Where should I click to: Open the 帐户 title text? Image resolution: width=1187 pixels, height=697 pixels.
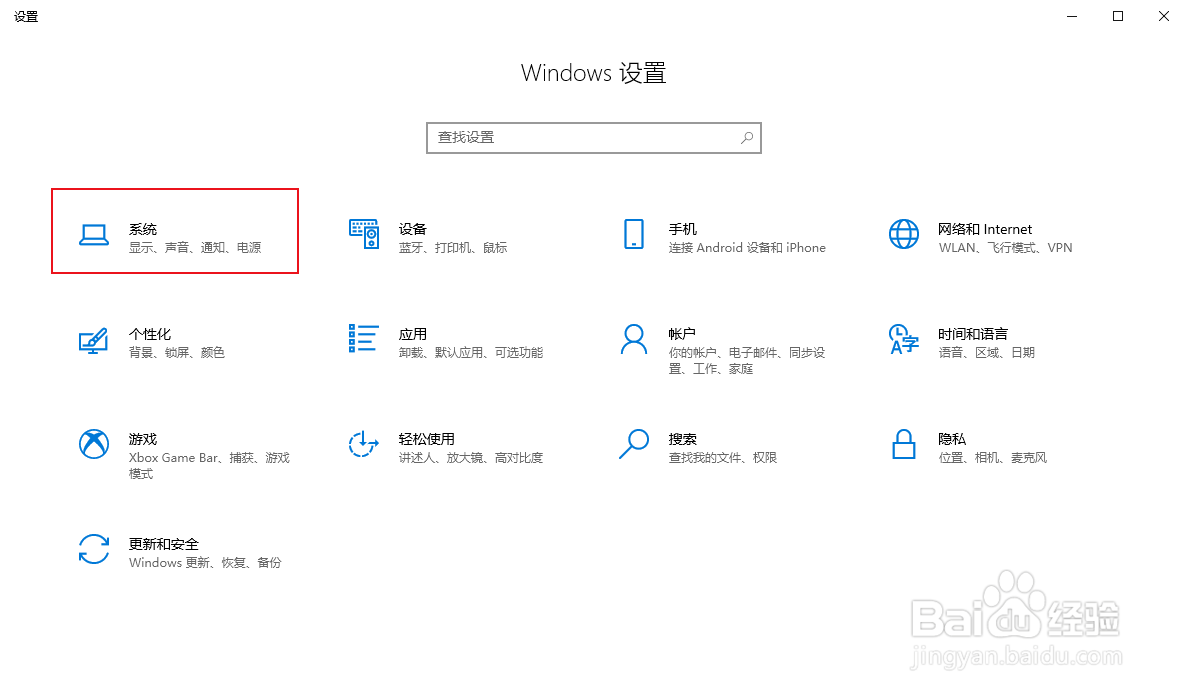click(682, 334)
